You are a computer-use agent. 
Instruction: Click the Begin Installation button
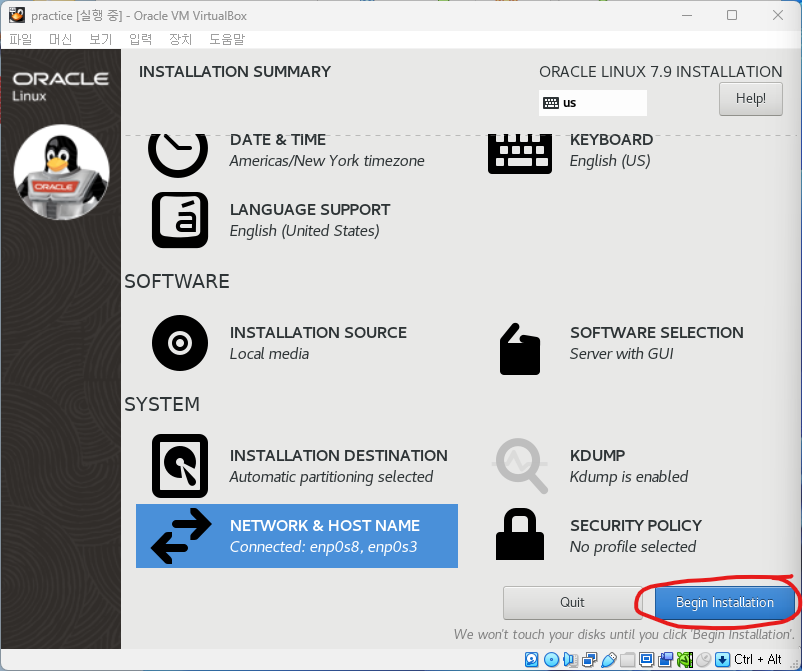click(x=725, y=602)
